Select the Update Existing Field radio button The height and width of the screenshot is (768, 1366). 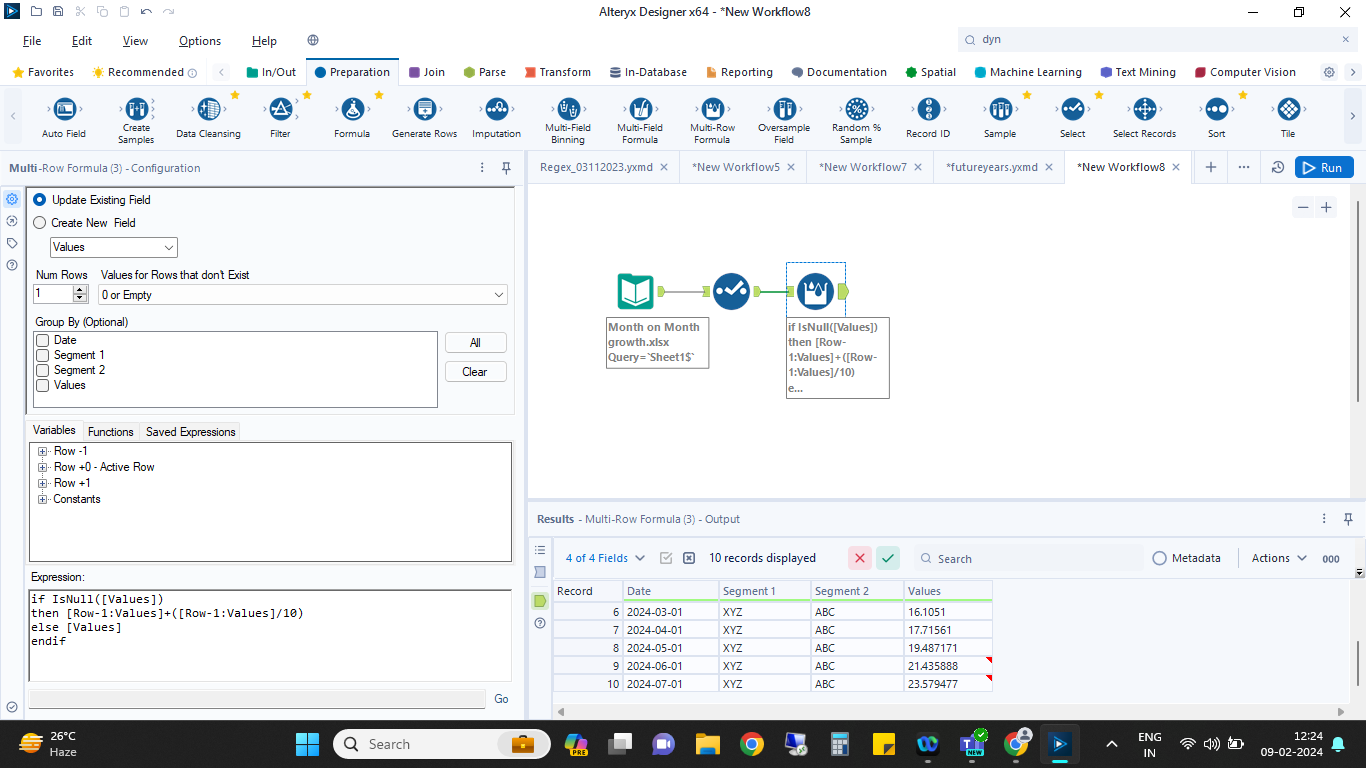point(39,200)
